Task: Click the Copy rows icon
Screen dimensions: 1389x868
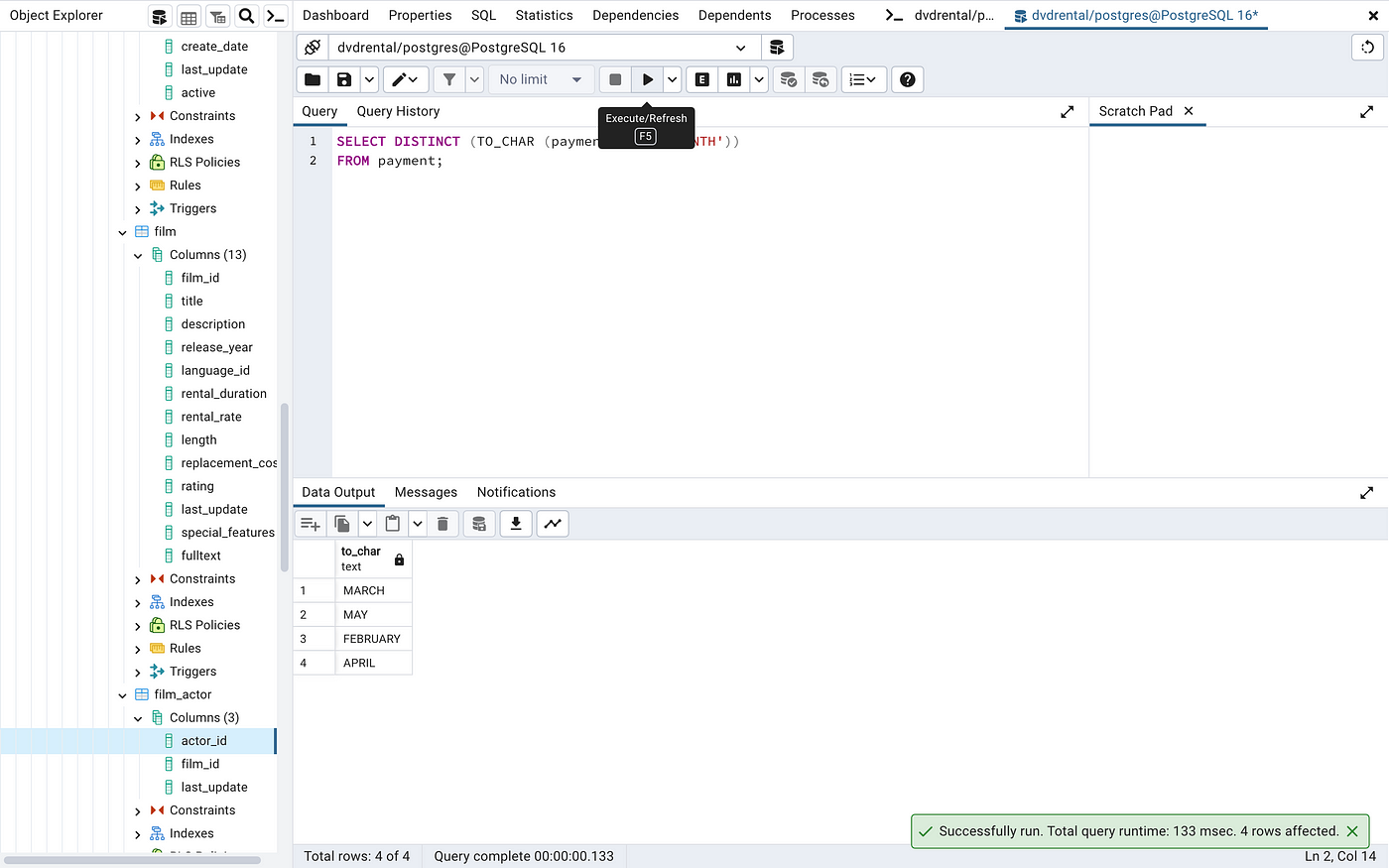Action: (x=342, y=524)
